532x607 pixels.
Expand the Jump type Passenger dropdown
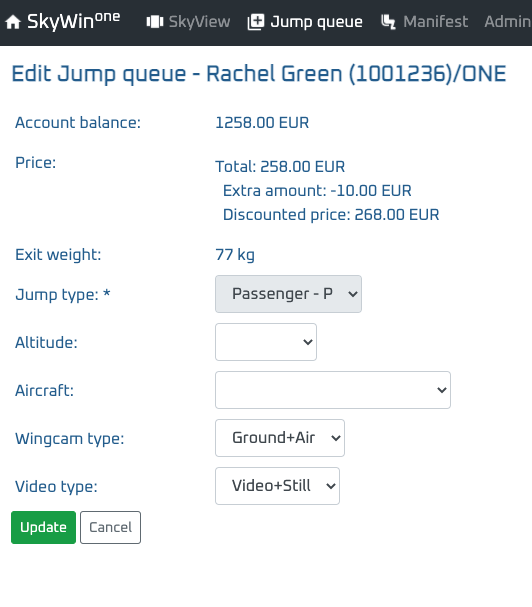point(288,294)
